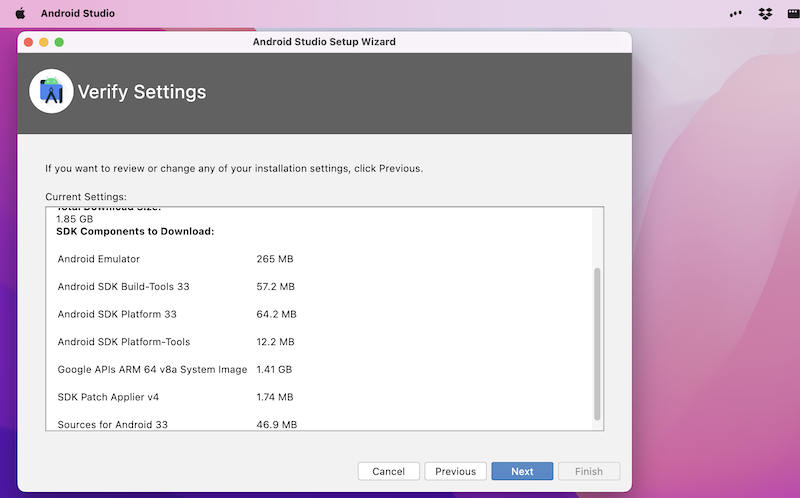Minimize the wizard with the yellow button

click(x=44, y=42)
